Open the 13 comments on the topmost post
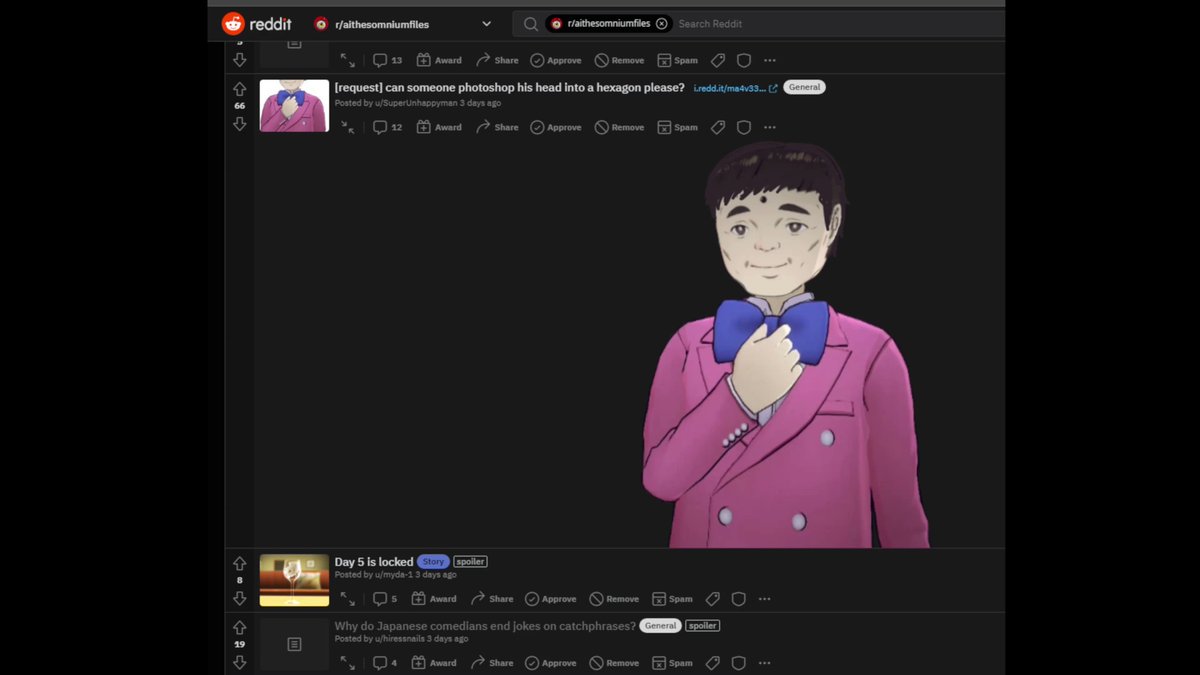The image size is (1200, 675). click(x=388, y=60)
